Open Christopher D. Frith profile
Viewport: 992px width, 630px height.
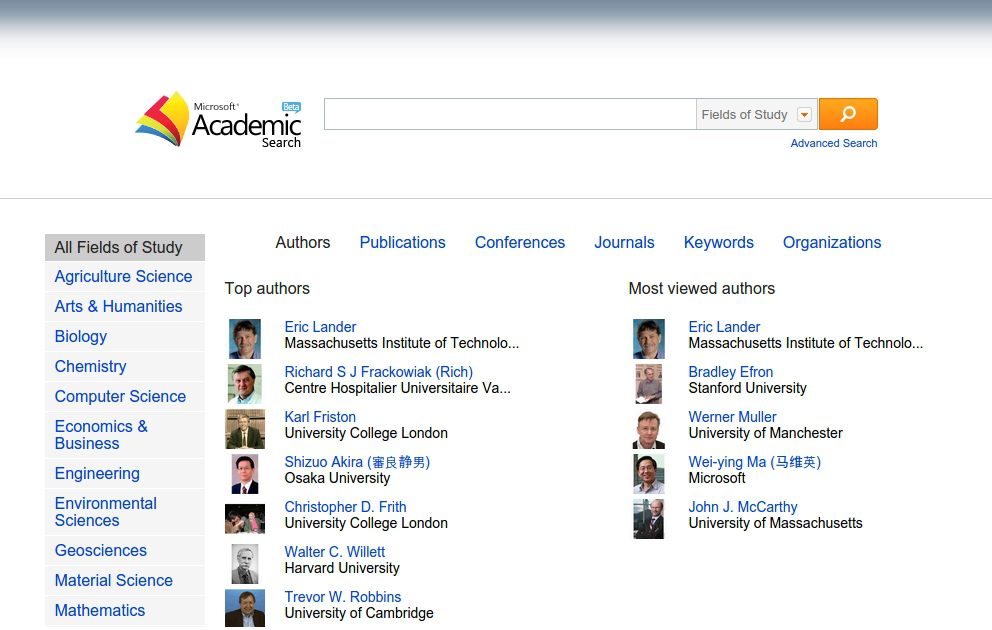pyautogui.click(x=345, y=507)
